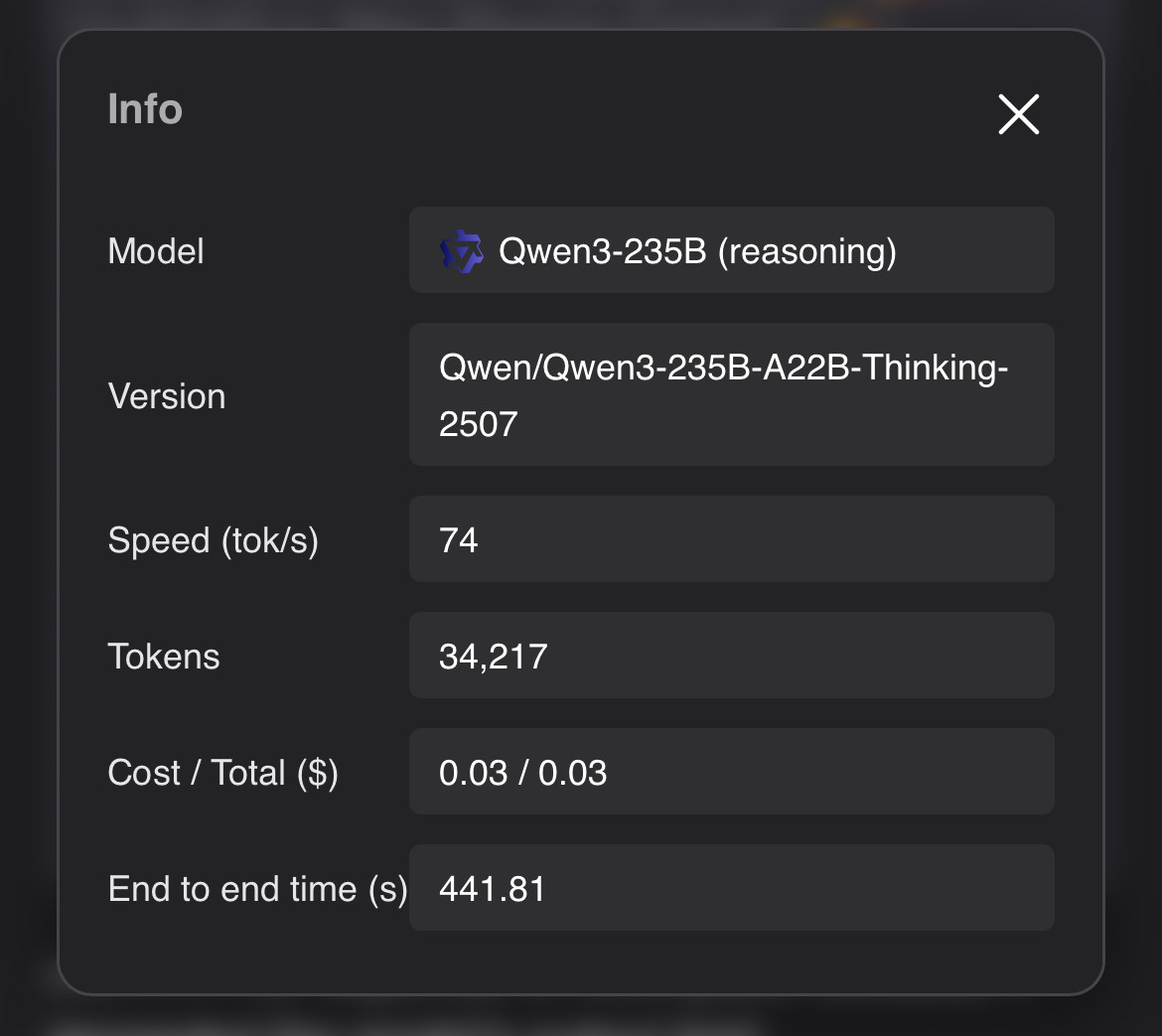The width and height of the screenshot is (1162, 1036).
Task: Select the Version label
Action: (x=167, y=396)
